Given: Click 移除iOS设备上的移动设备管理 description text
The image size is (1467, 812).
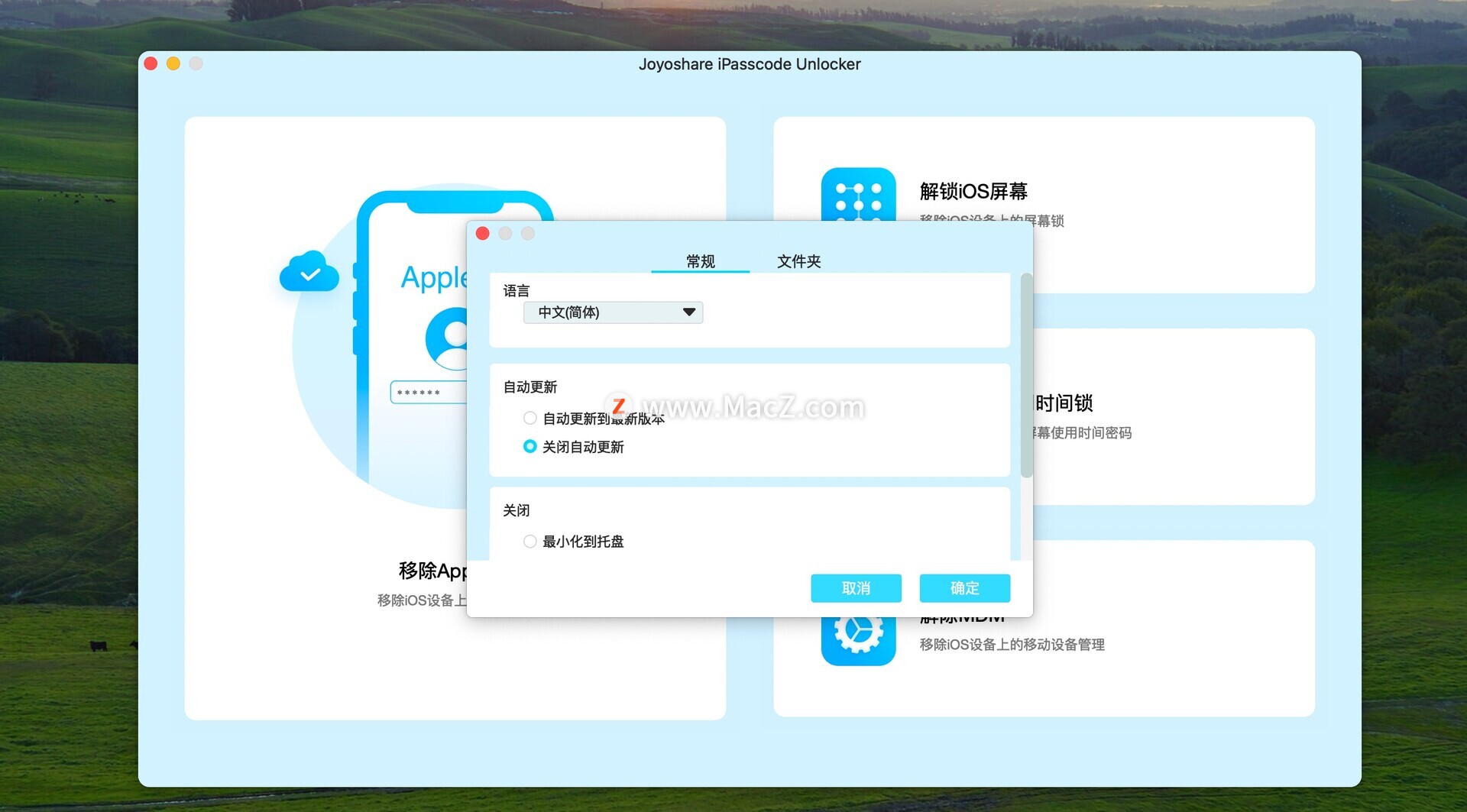Looking at the screenshot, I should point(1012,645).
